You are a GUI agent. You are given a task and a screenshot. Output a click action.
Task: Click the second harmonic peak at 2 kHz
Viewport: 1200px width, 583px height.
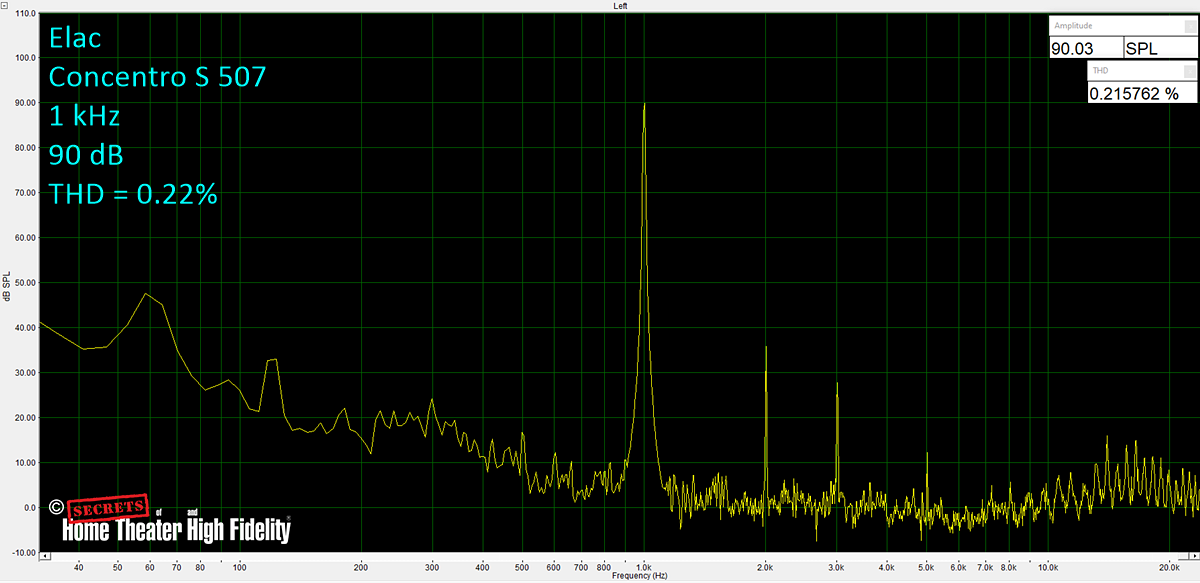point(766,348)
